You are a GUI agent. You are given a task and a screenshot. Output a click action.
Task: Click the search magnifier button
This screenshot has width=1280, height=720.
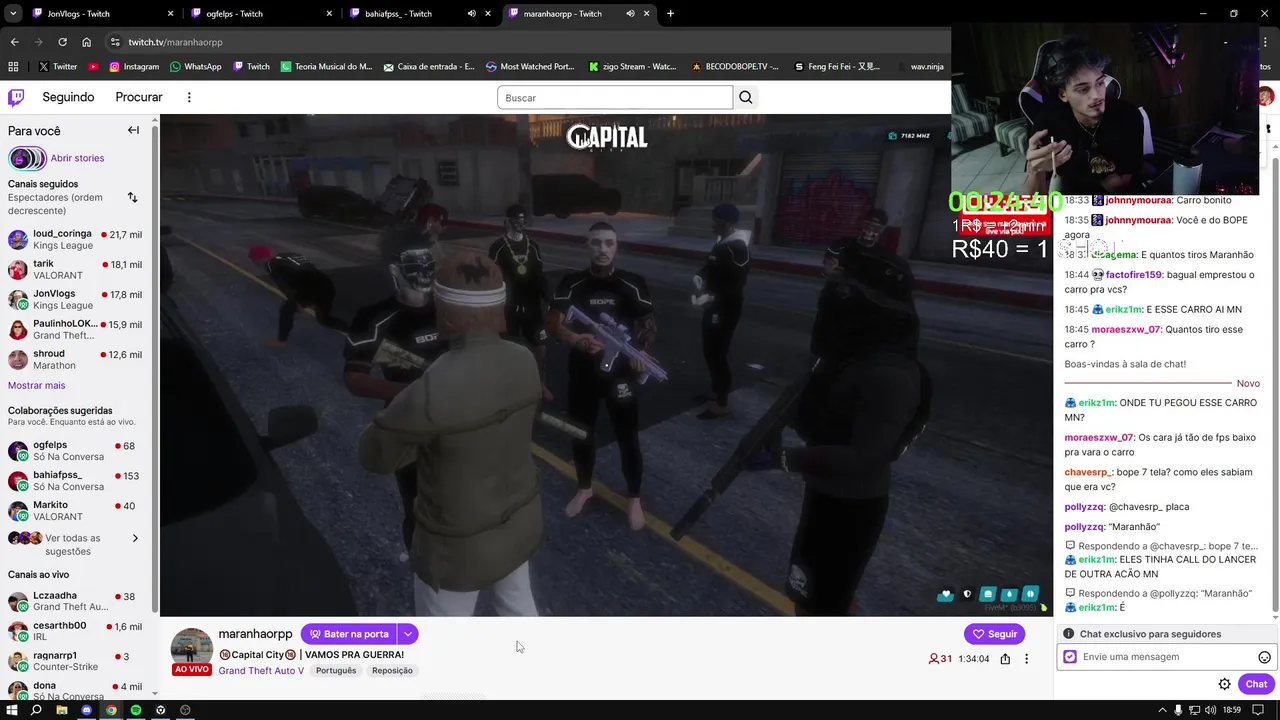745,97
